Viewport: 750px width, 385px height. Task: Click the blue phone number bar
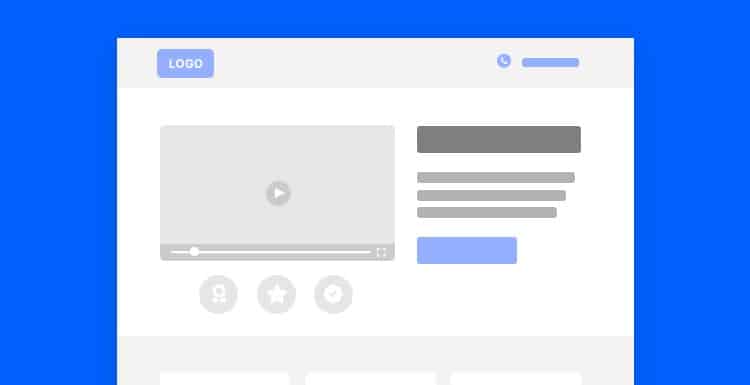point(551,63)
